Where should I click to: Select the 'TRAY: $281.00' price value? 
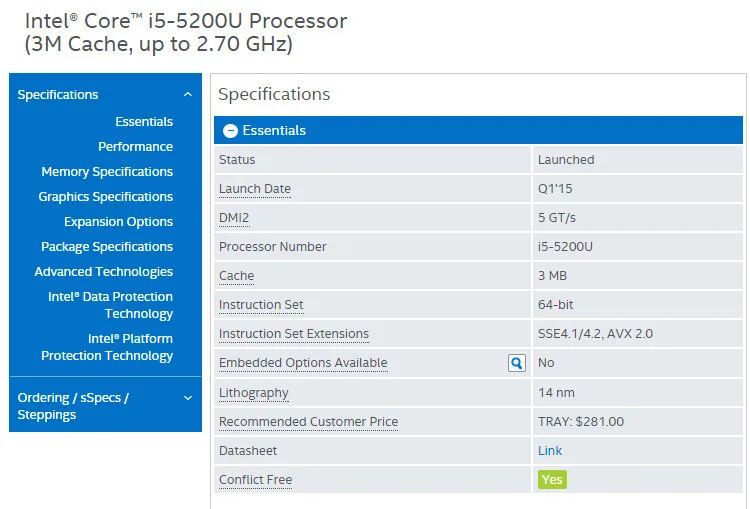[x=581, y=422]
